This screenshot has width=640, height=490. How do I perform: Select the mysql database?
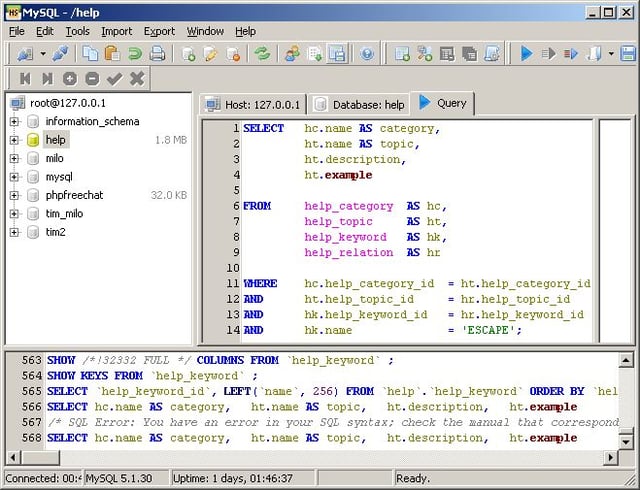pyautogui.click(x=59, y=177)
